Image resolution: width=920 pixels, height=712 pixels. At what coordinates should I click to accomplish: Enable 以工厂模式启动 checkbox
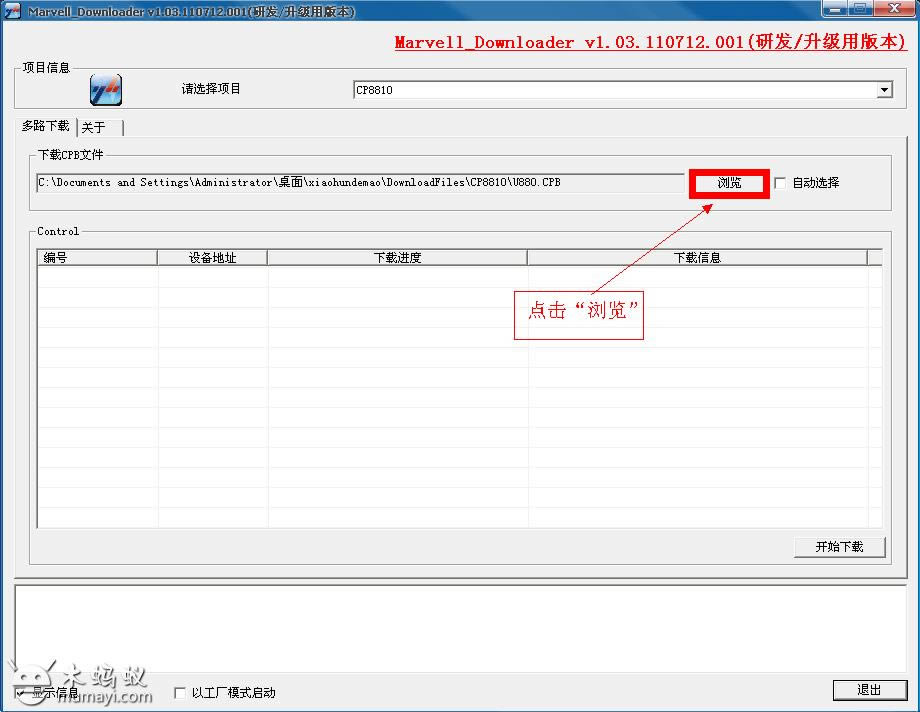pos(180,692)
